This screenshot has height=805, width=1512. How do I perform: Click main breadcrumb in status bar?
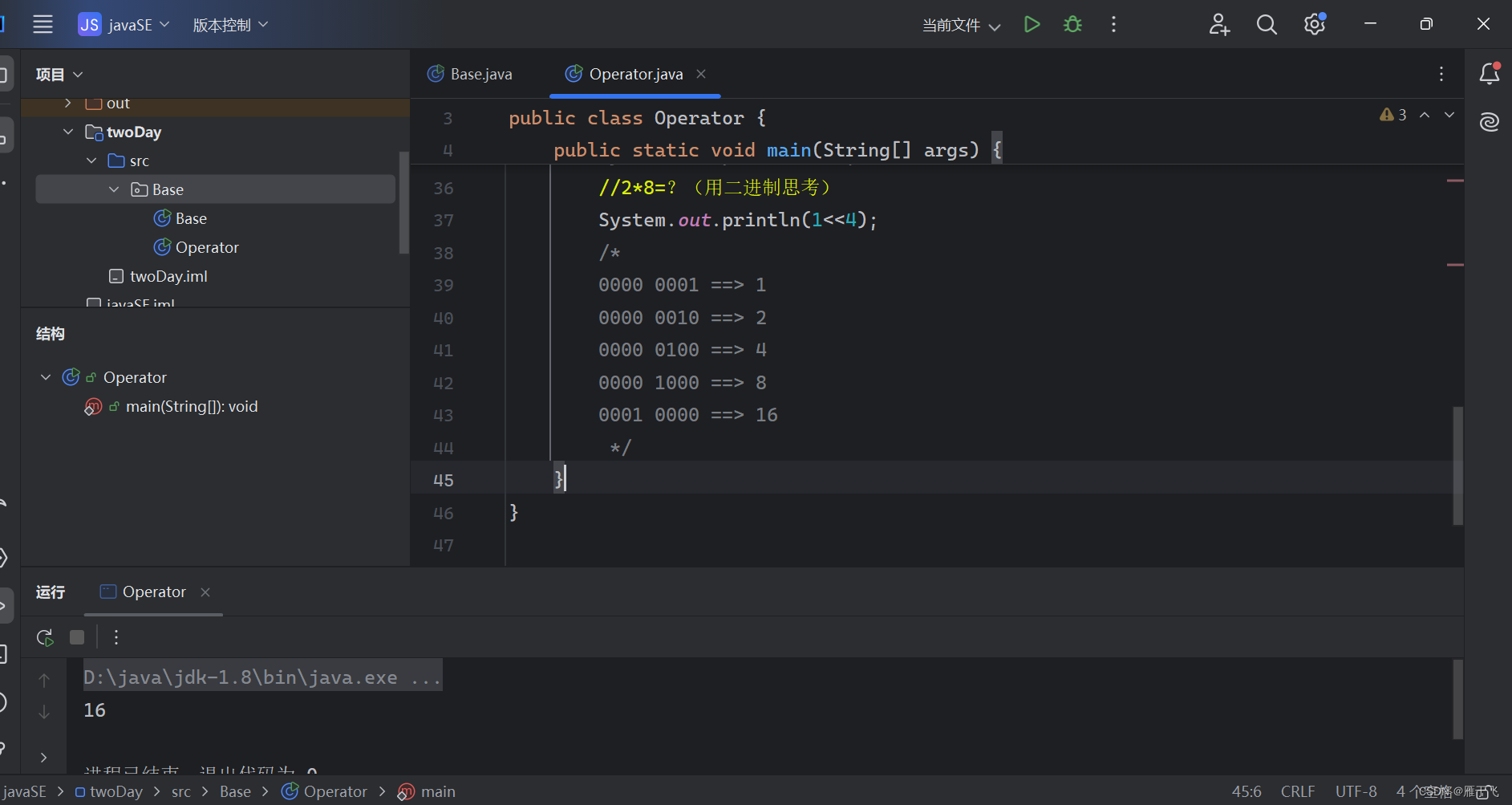pyautogui.click(x=427, y=791)
